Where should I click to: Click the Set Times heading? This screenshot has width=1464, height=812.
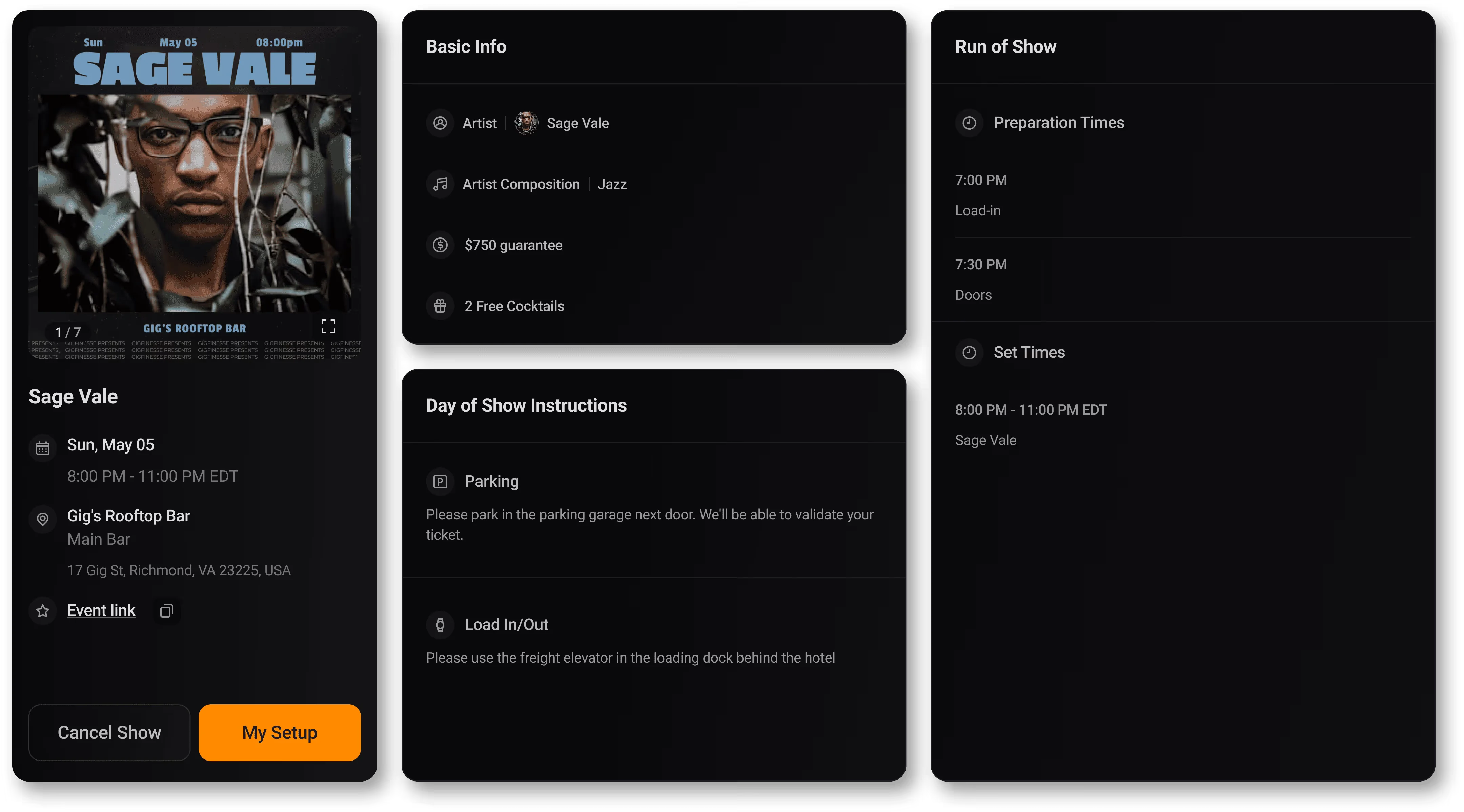pyautogui.click(x=1029, y=352)
